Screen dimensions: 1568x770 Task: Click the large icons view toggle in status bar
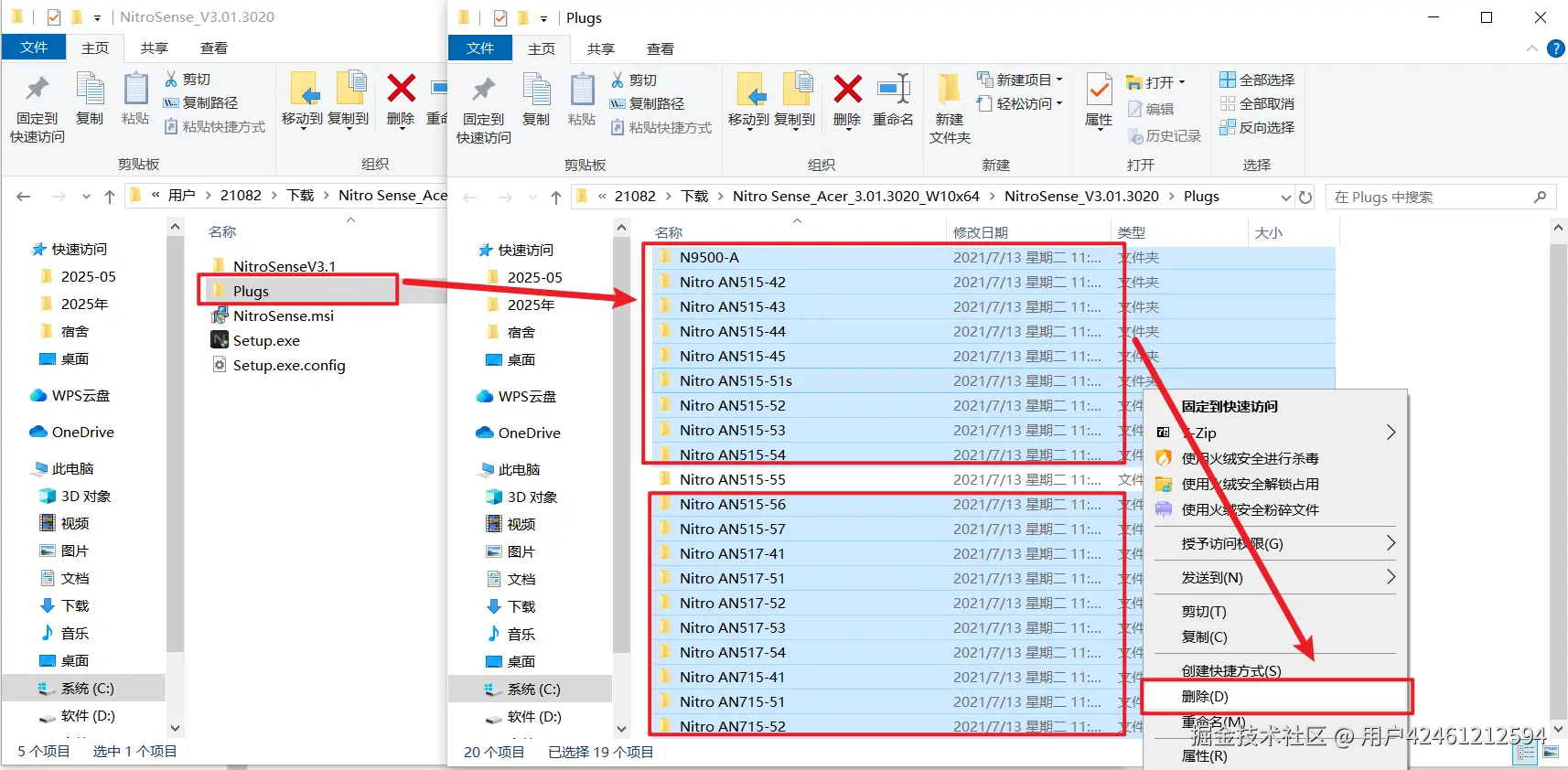(x=1551, y=753)
